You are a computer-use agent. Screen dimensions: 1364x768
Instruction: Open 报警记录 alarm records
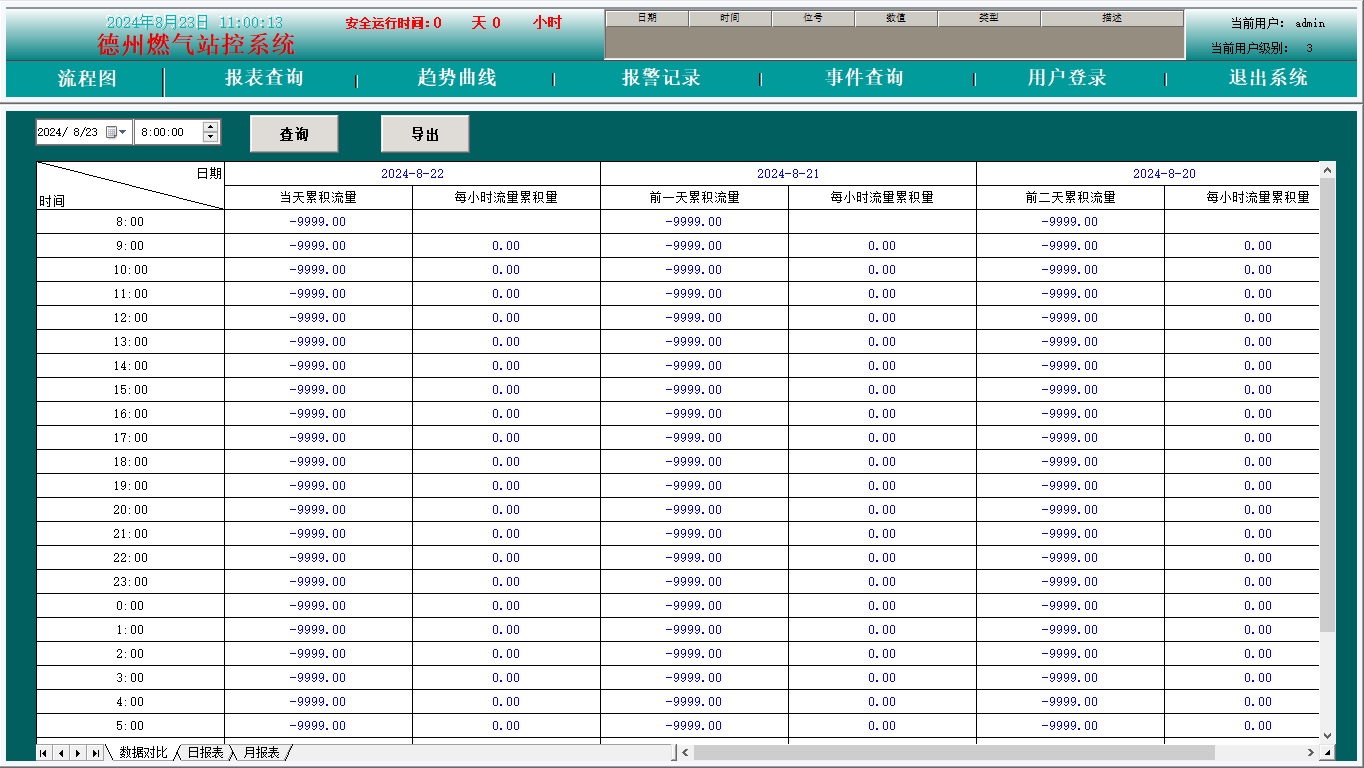coord(661,78)
